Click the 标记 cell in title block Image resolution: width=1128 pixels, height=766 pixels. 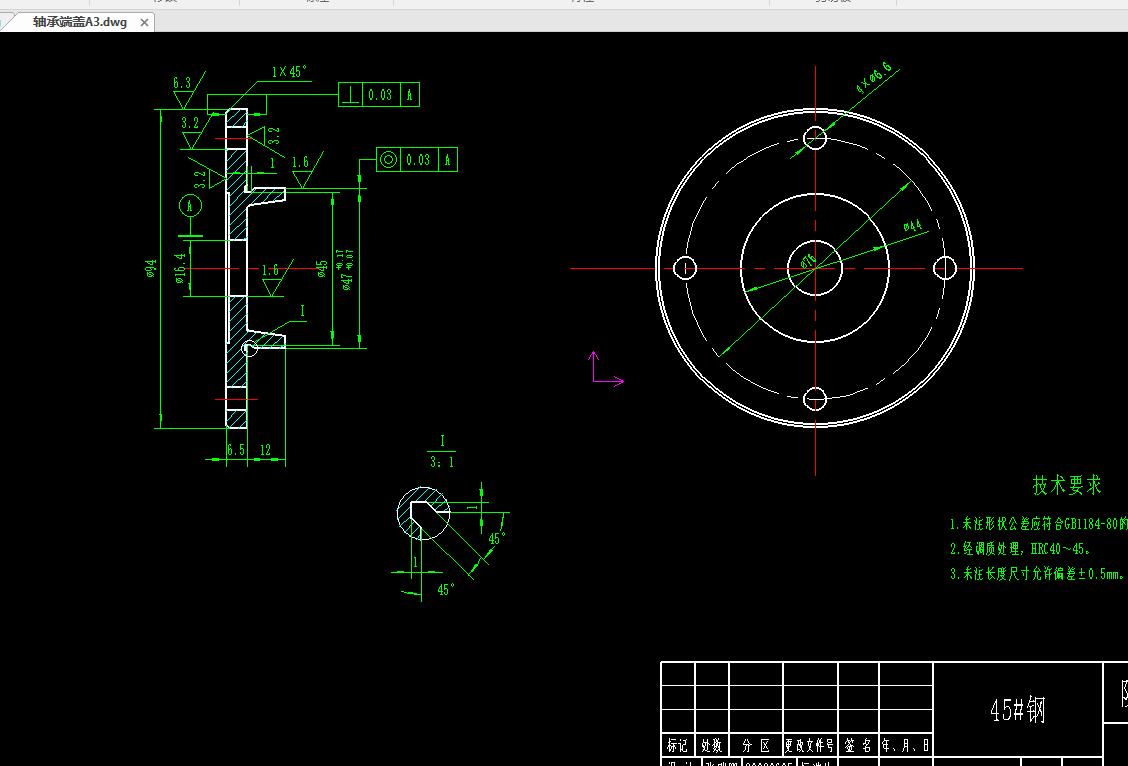click(x=678, y=746)
